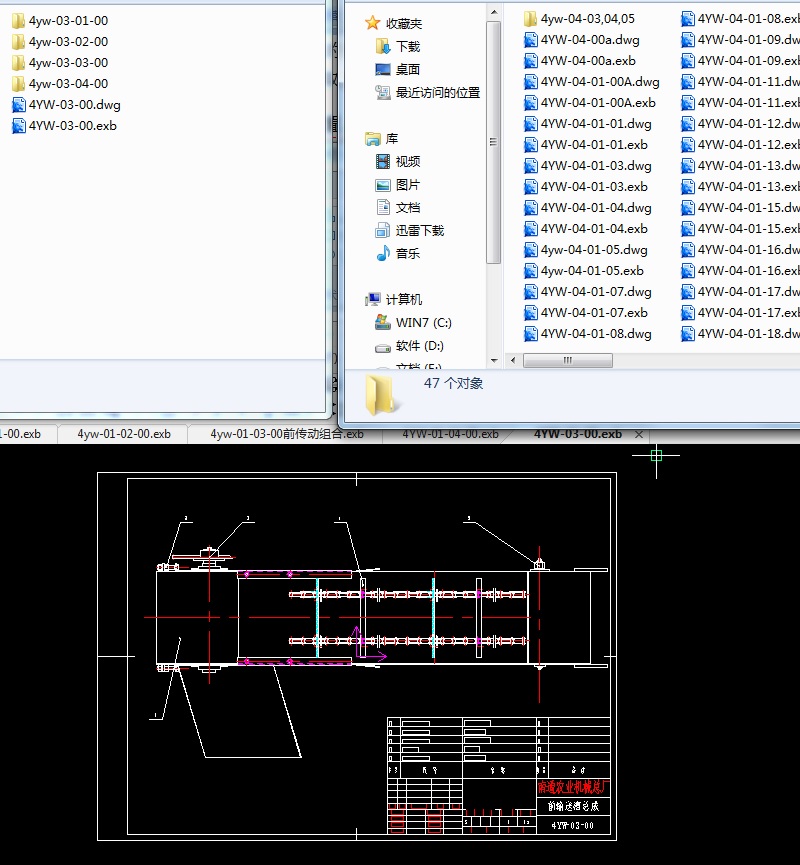Viewport: 800px width, 865px height.
Task: Click the navigation pane scroll down arrow
Action: point(494,360)
